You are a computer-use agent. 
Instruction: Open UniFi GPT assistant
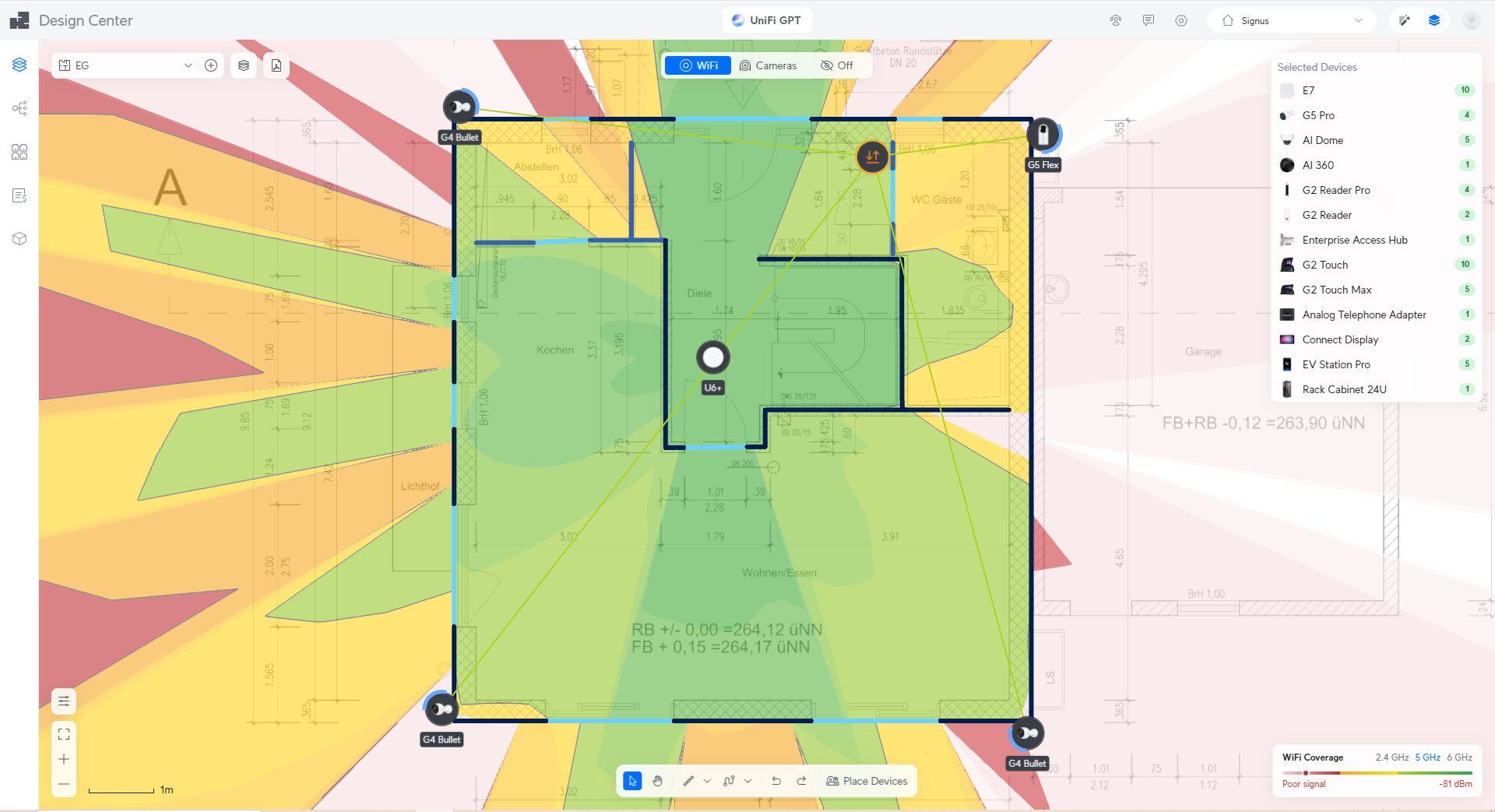click(767, 21)
